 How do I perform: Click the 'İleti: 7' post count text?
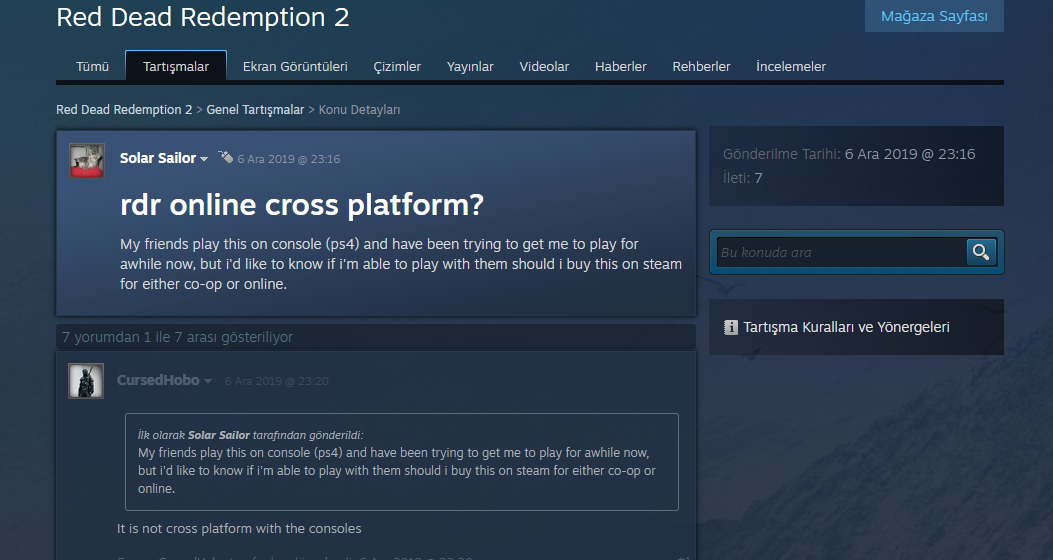click(x=743, y=178)
